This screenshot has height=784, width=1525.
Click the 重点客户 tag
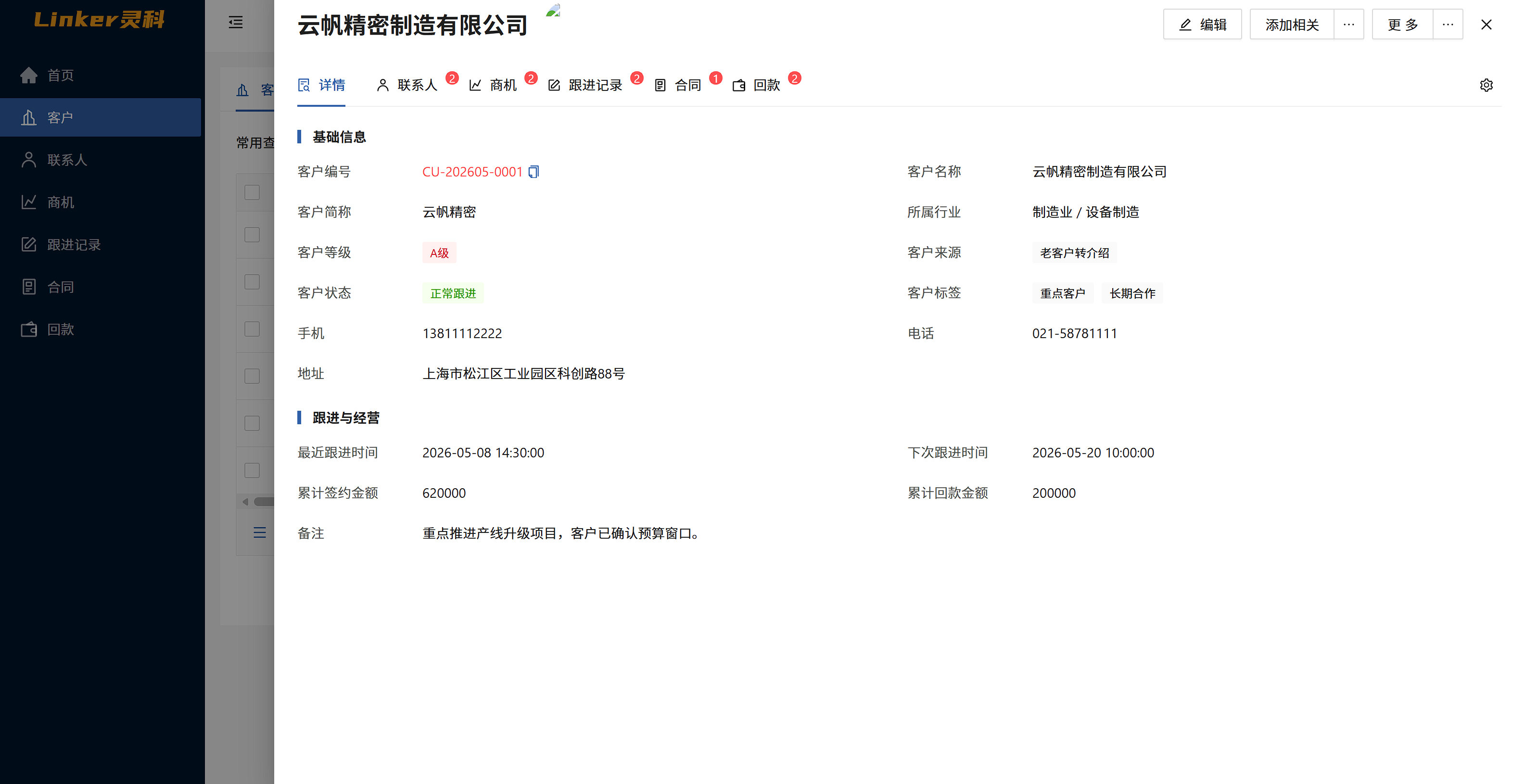(x=1063, y=293)
